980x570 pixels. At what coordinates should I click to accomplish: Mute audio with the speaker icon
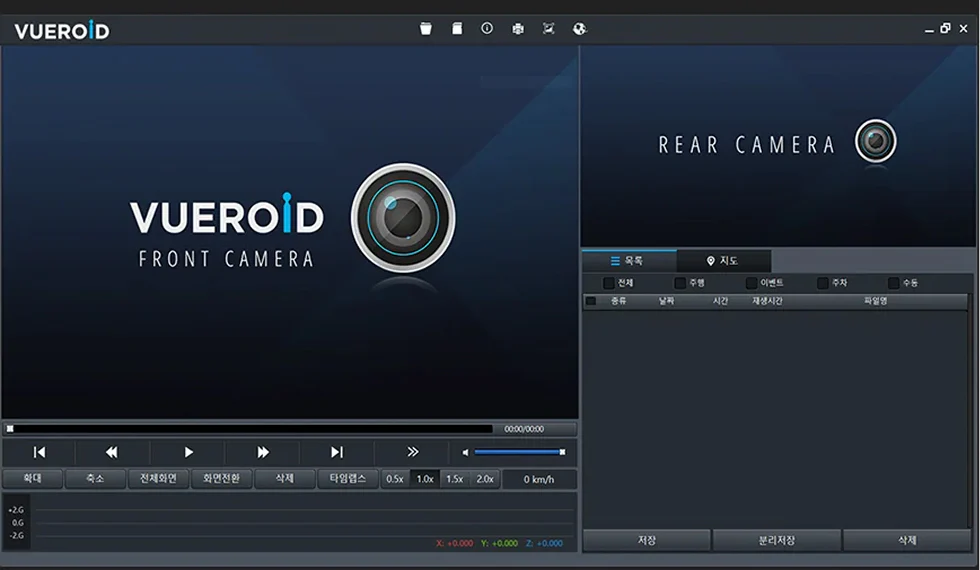pos(465,452)
